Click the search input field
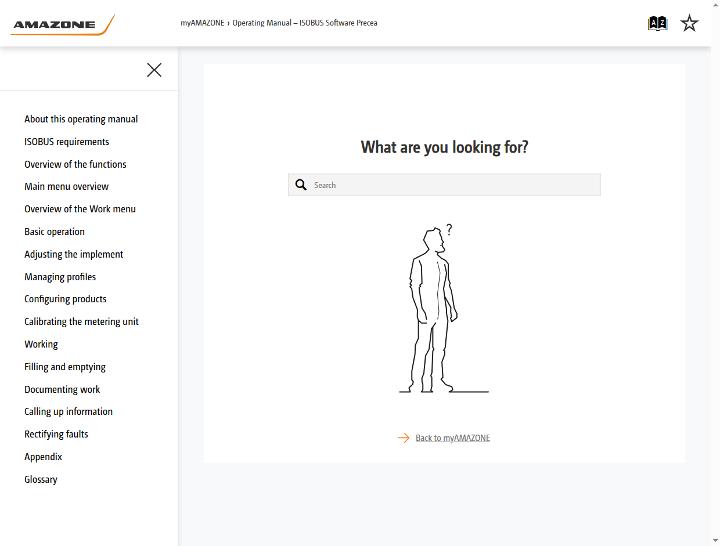Screen dimensions: 720x546 pyautogui.click(x=444, y=185)
